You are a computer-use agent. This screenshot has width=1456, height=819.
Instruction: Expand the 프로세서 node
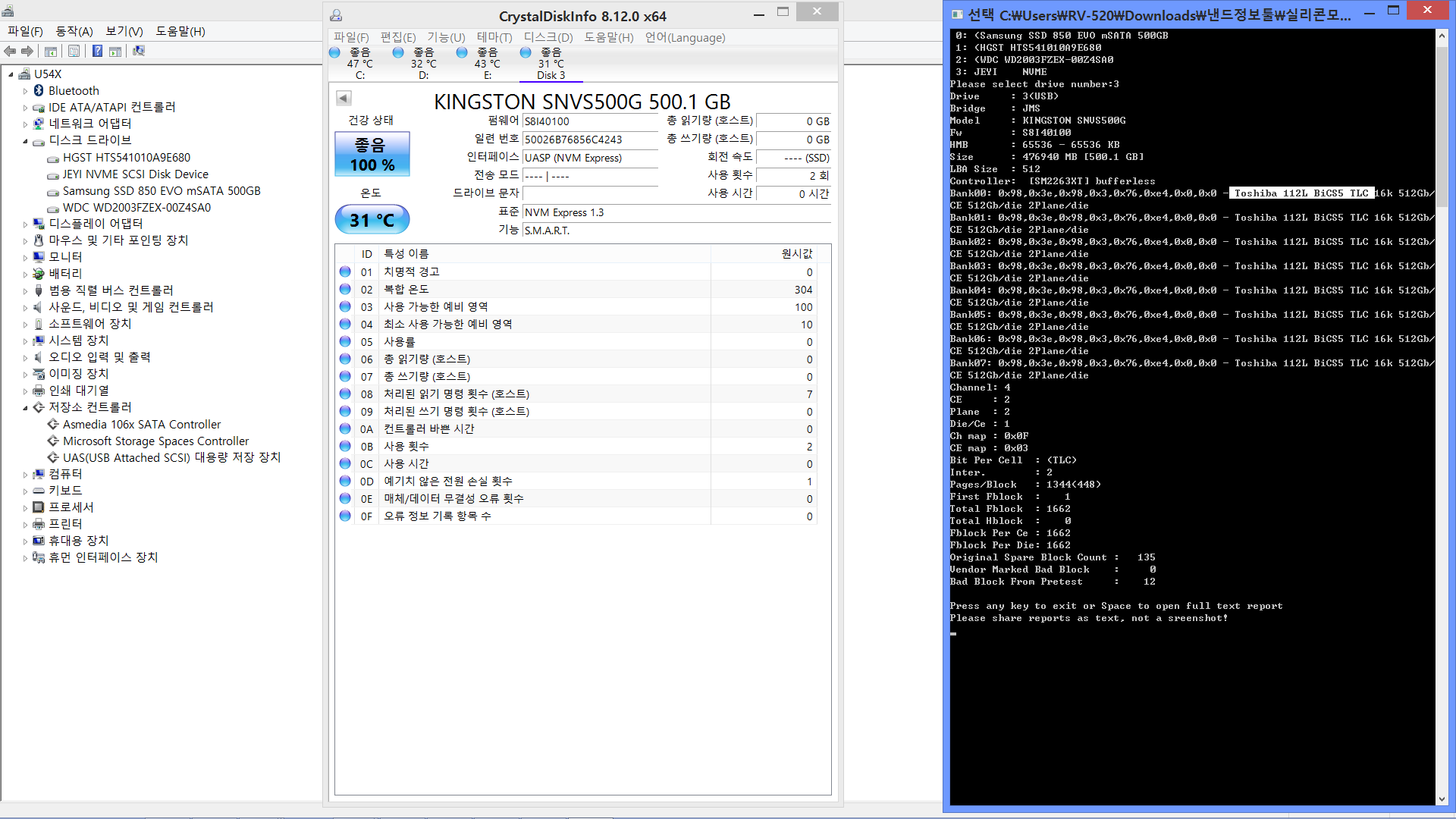pyautogui.click(x=25, y=508)
